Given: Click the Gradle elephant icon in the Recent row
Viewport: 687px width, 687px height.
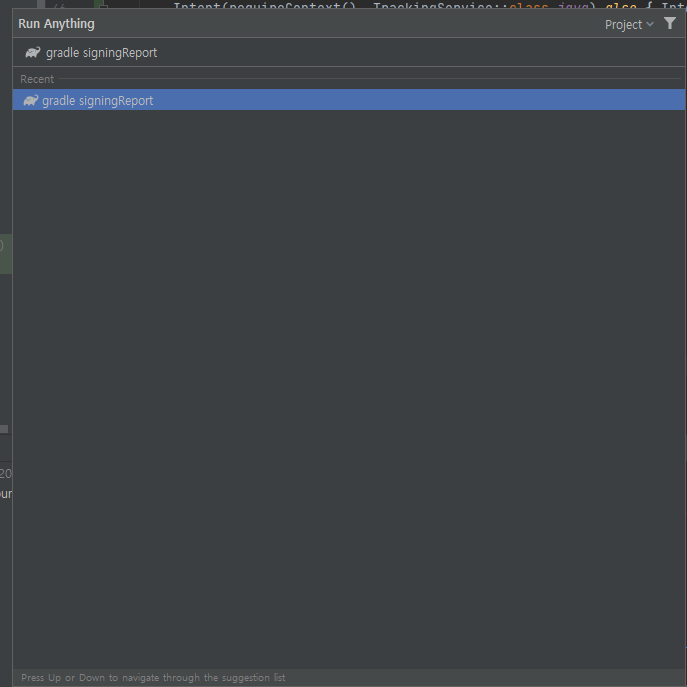Looking at the screenshot, I should 30,101.
